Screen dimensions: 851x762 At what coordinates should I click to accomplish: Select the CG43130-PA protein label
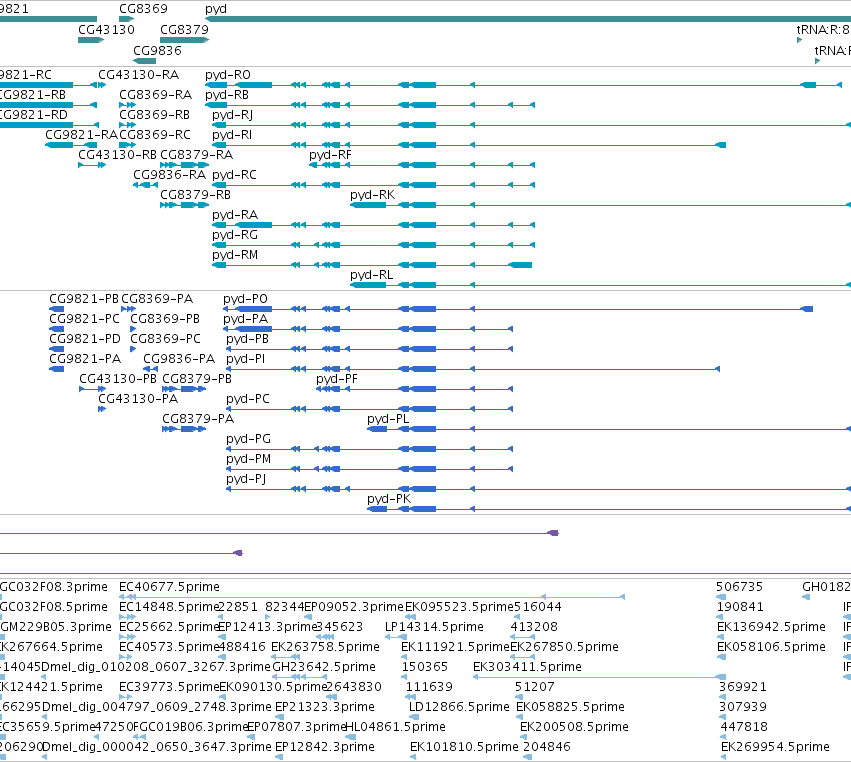[x=138, y=400]
